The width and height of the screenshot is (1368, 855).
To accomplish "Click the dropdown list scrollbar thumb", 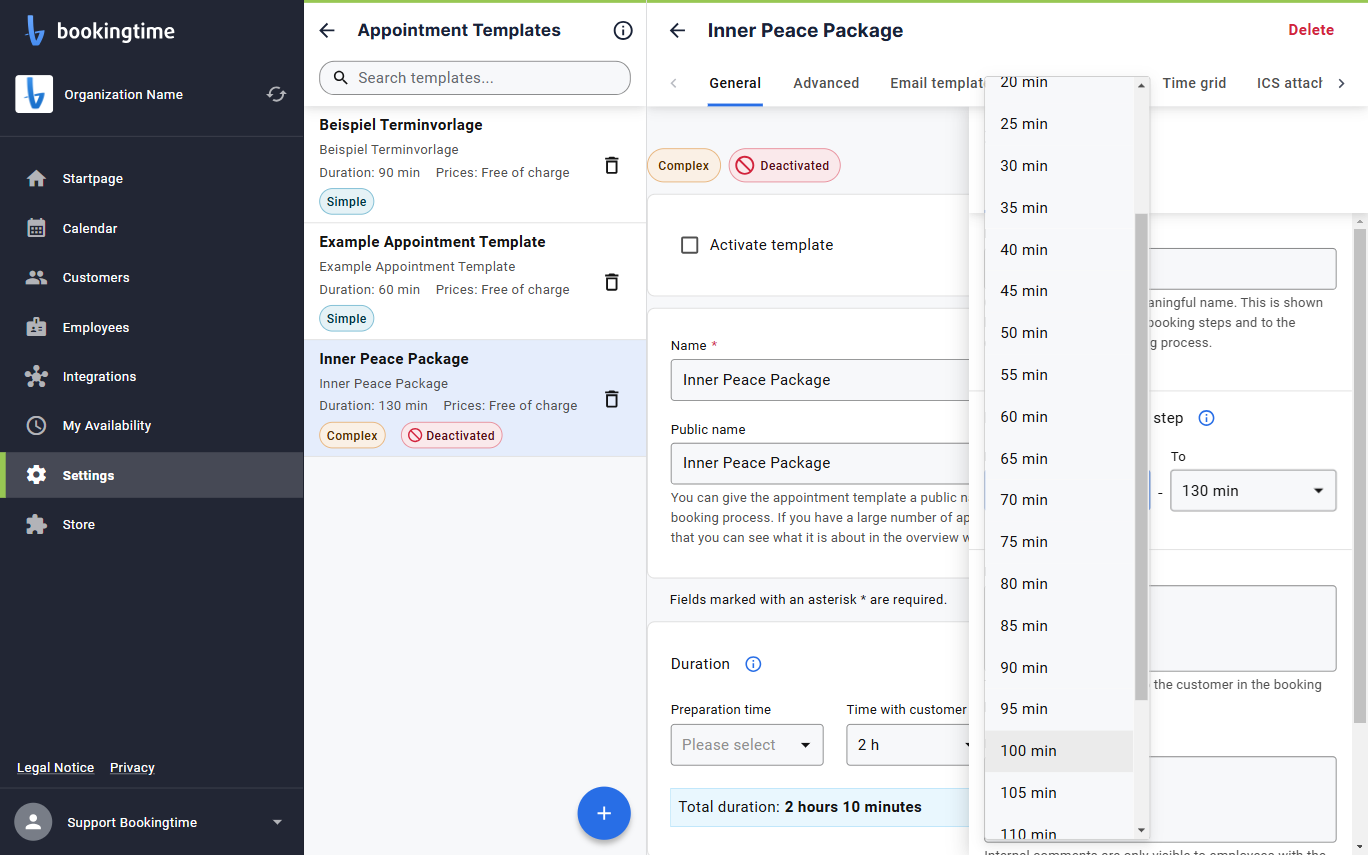I will [1141, 456].
